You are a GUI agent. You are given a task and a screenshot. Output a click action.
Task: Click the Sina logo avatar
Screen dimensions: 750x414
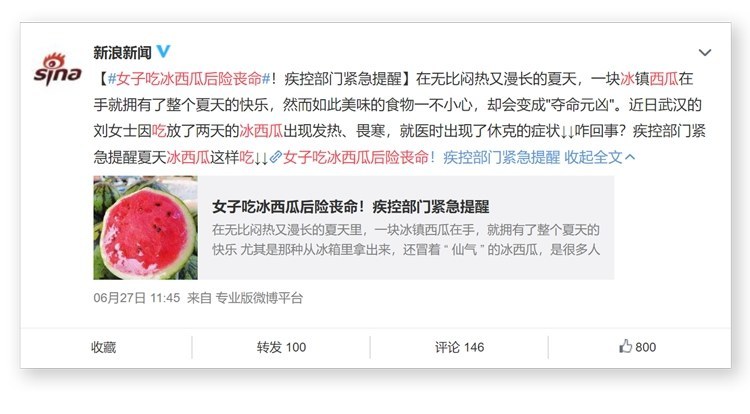coord(57,69)
